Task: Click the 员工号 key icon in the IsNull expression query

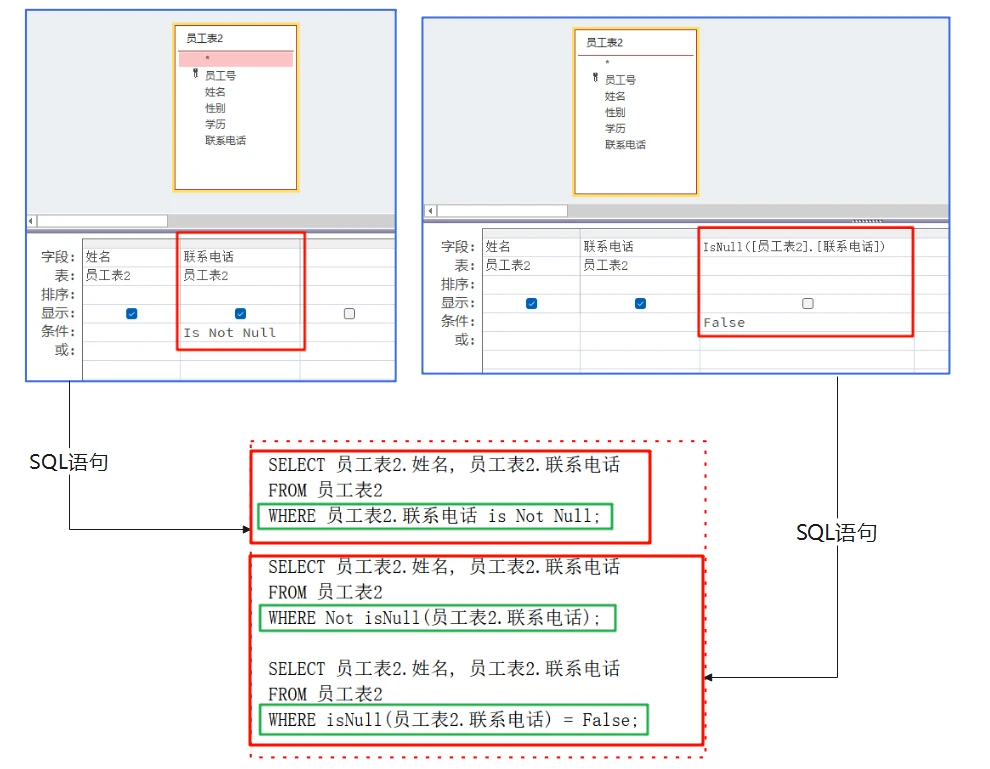Action: [595, 78]
